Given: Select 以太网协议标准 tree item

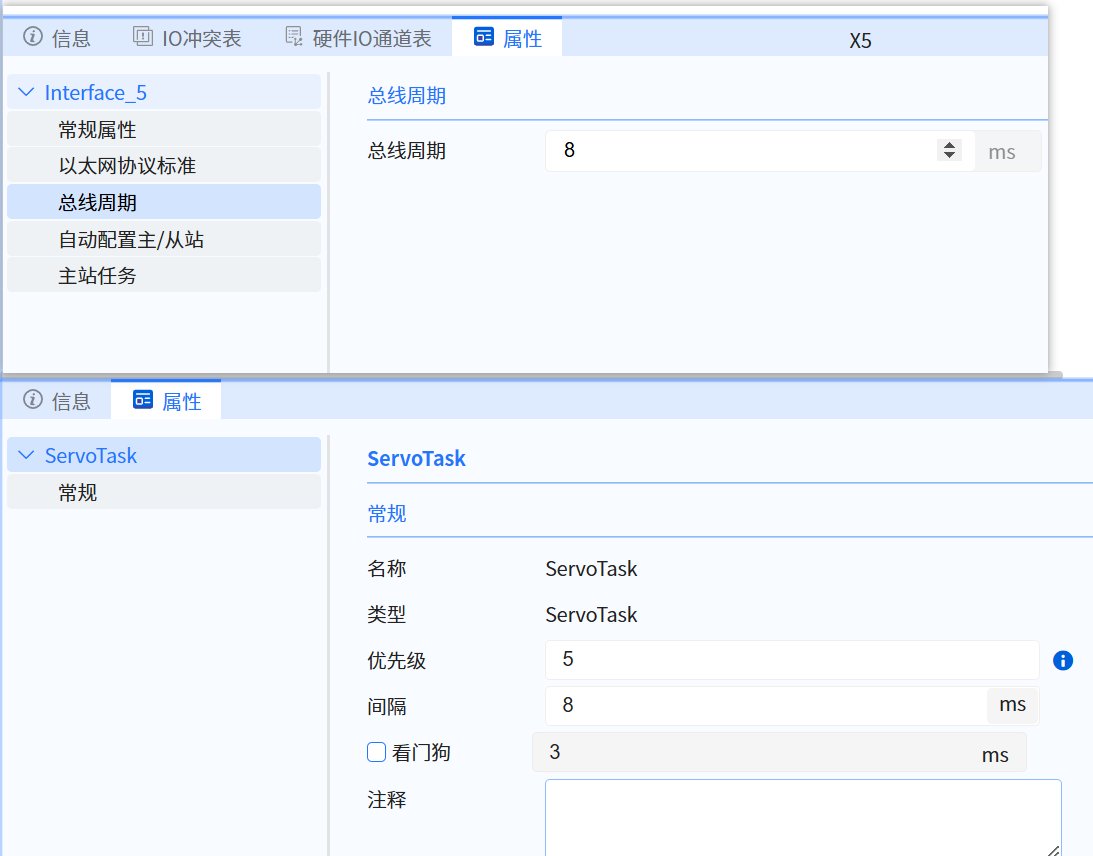Looking at the screenshot, I should click(x=127, y=166).
